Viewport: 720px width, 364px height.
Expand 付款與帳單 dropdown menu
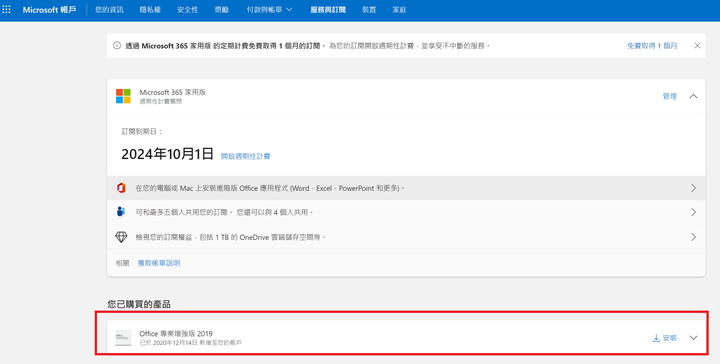(x=270, y=10)
